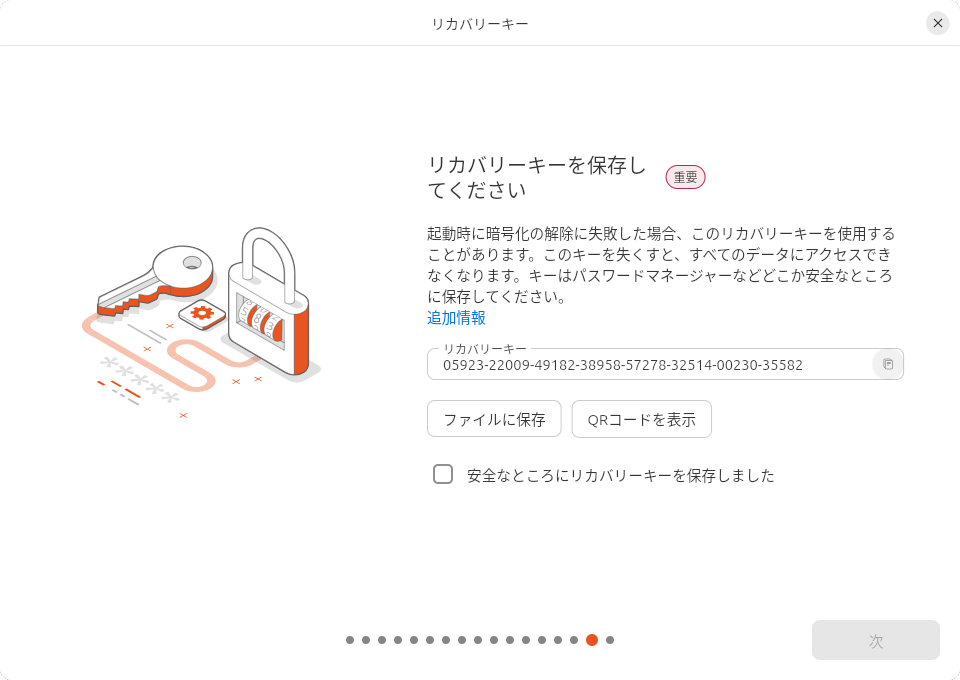Open the 追加情報 link

click(x=456, y=318)
